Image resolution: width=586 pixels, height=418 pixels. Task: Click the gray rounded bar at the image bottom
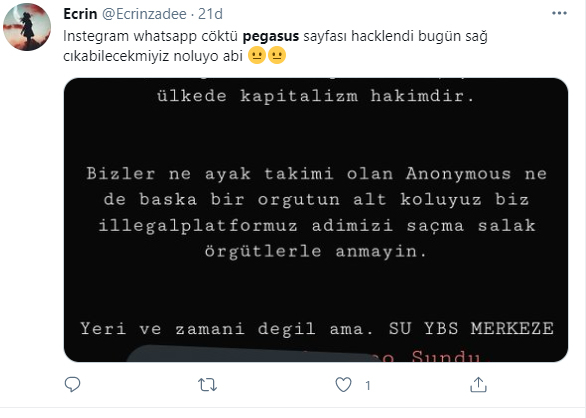tap(250, 353)
